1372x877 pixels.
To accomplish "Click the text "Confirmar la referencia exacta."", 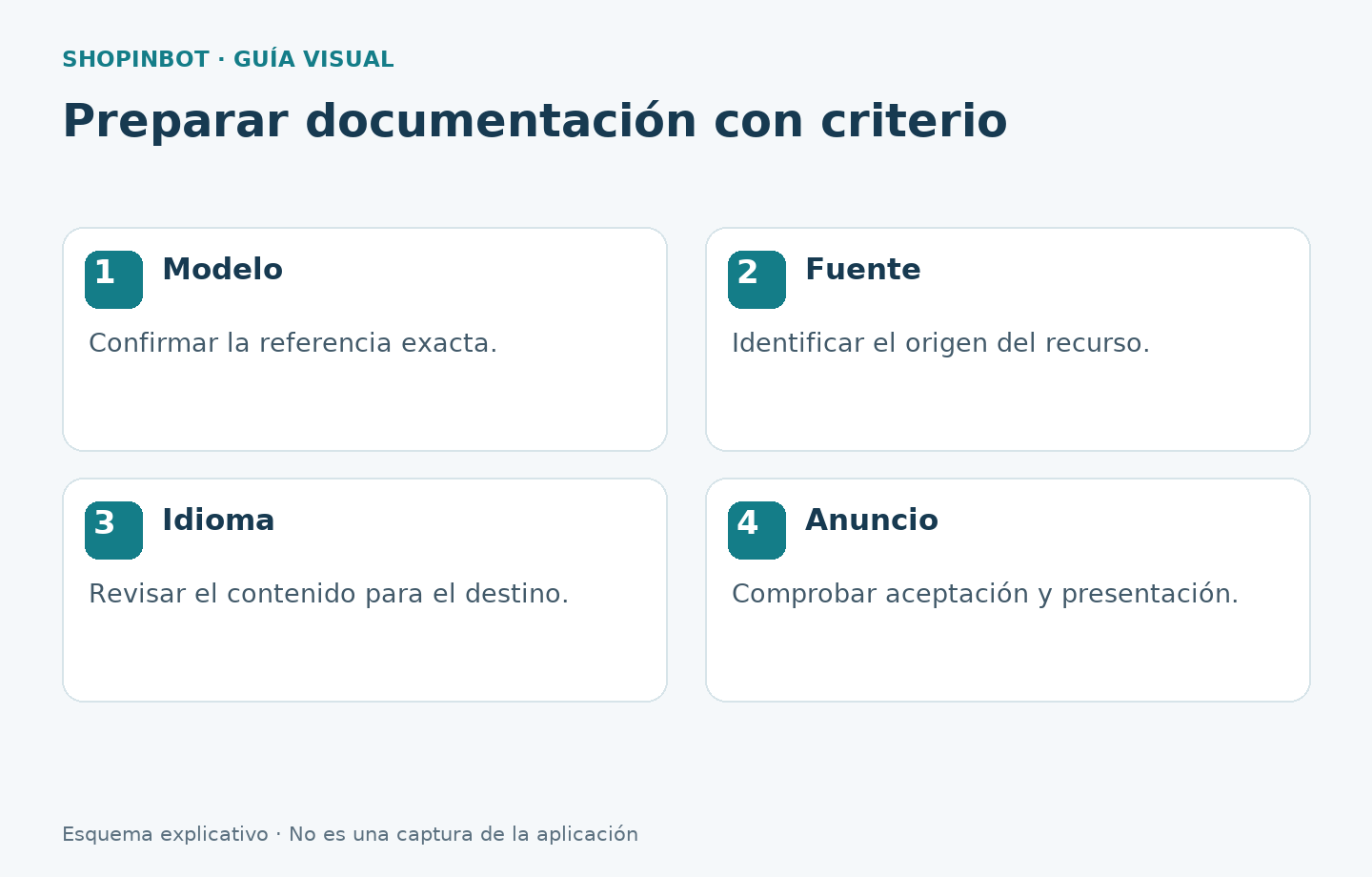I will [x=293, y=343].
